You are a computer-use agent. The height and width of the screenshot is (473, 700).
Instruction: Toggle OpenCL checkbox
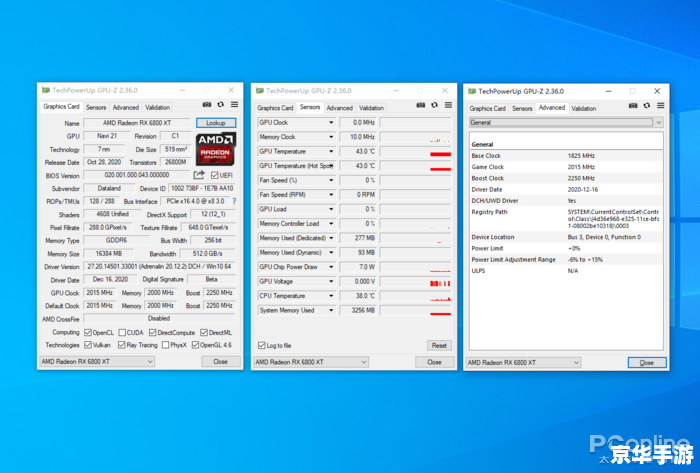[88, 332]
